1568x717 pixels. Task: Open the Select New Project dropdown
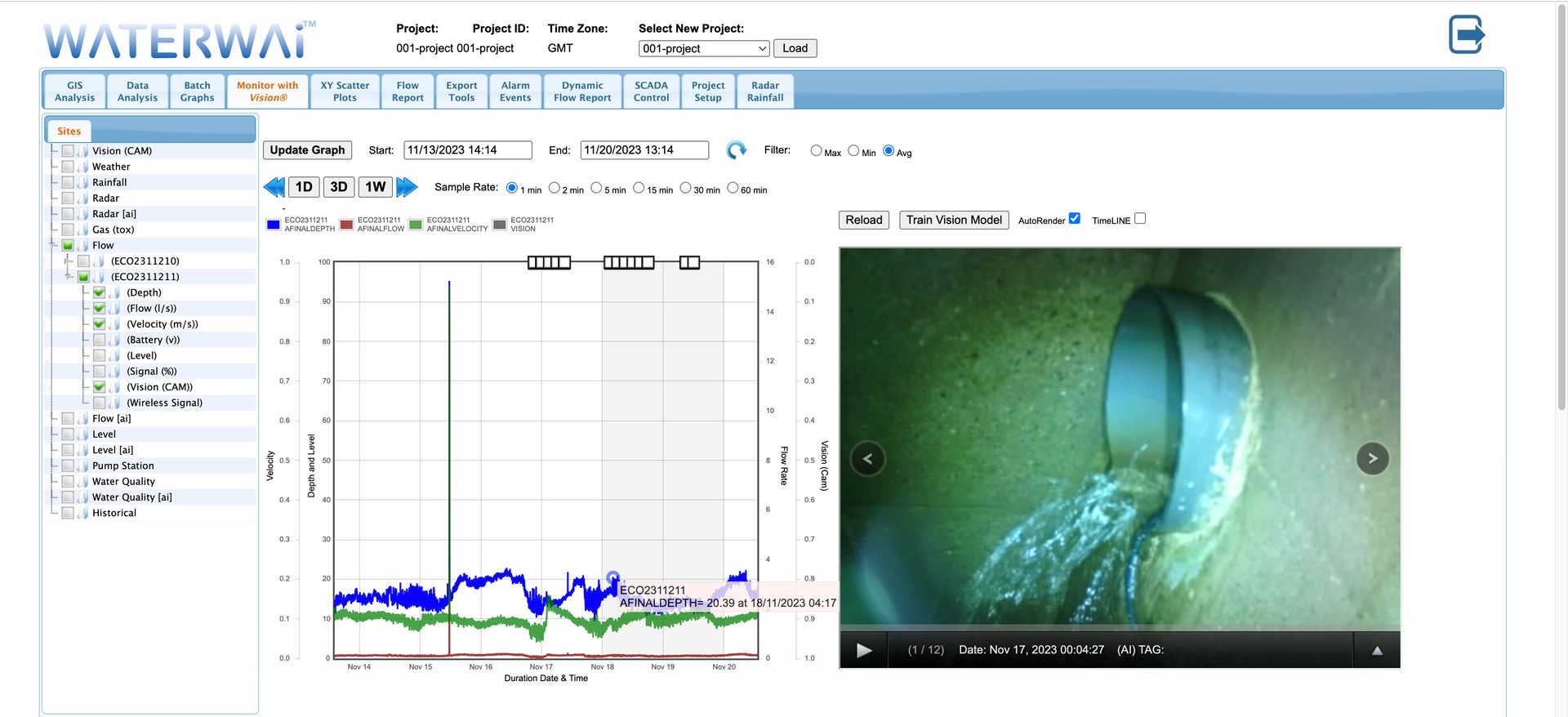point(704,48)
